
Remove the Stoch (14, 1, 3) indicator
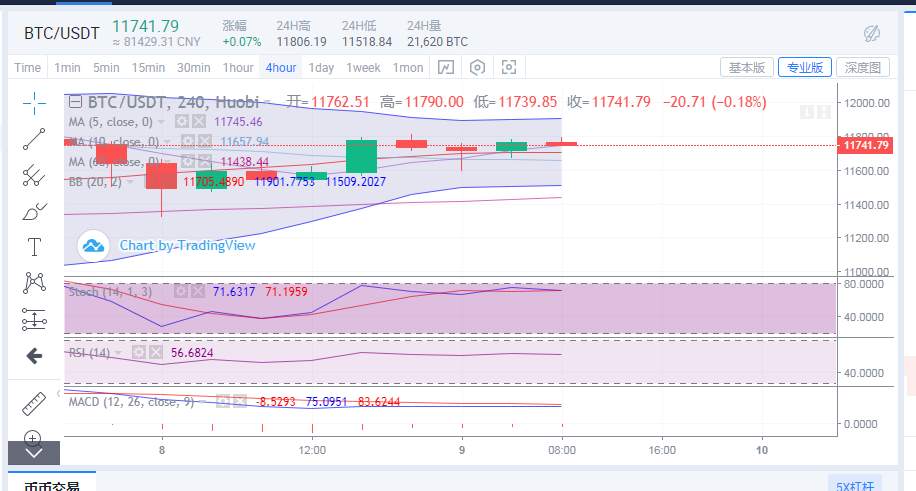pos(198,291)
